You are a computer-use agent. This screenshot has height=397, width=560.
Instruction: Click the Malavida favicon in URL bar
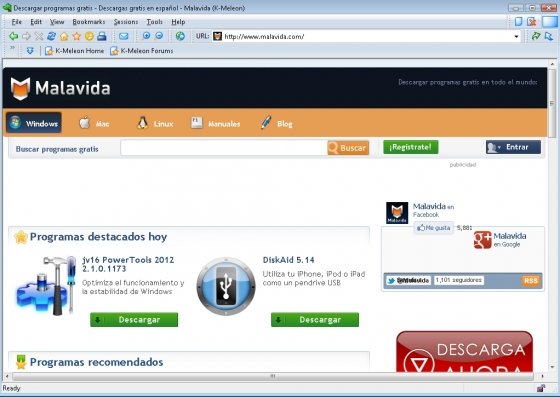[217, 36]
